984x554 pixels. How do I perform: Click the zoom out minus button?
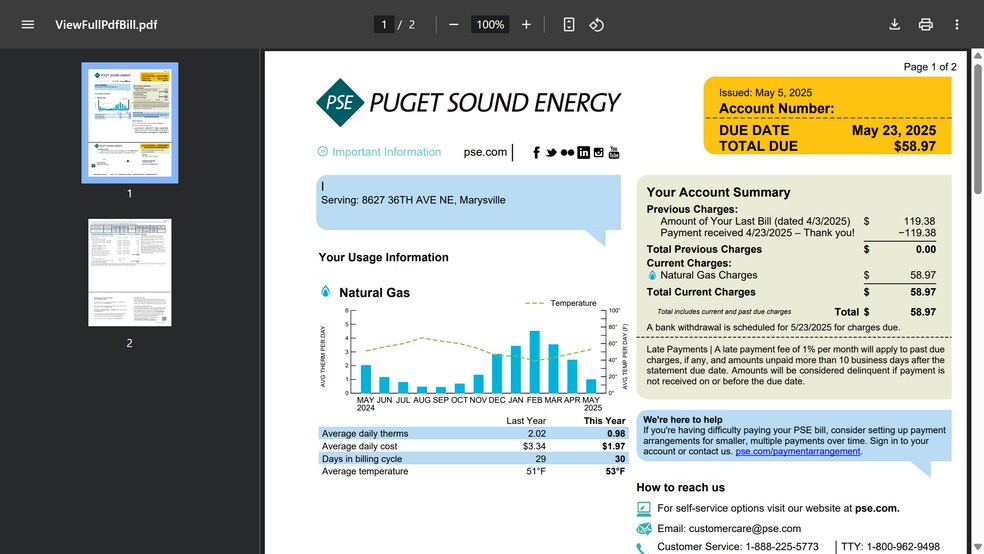point(454,24)
